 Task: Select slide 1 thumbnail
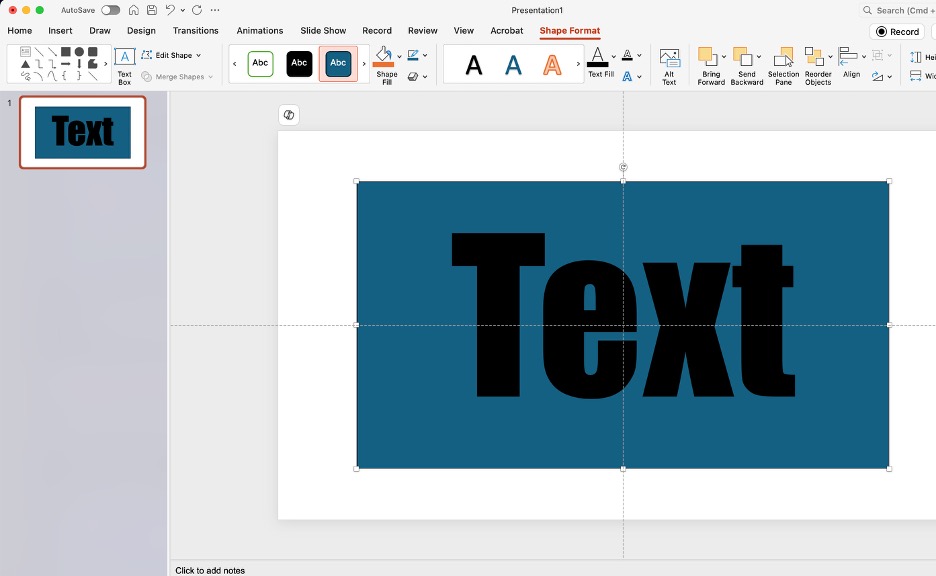tap(83, 132)
